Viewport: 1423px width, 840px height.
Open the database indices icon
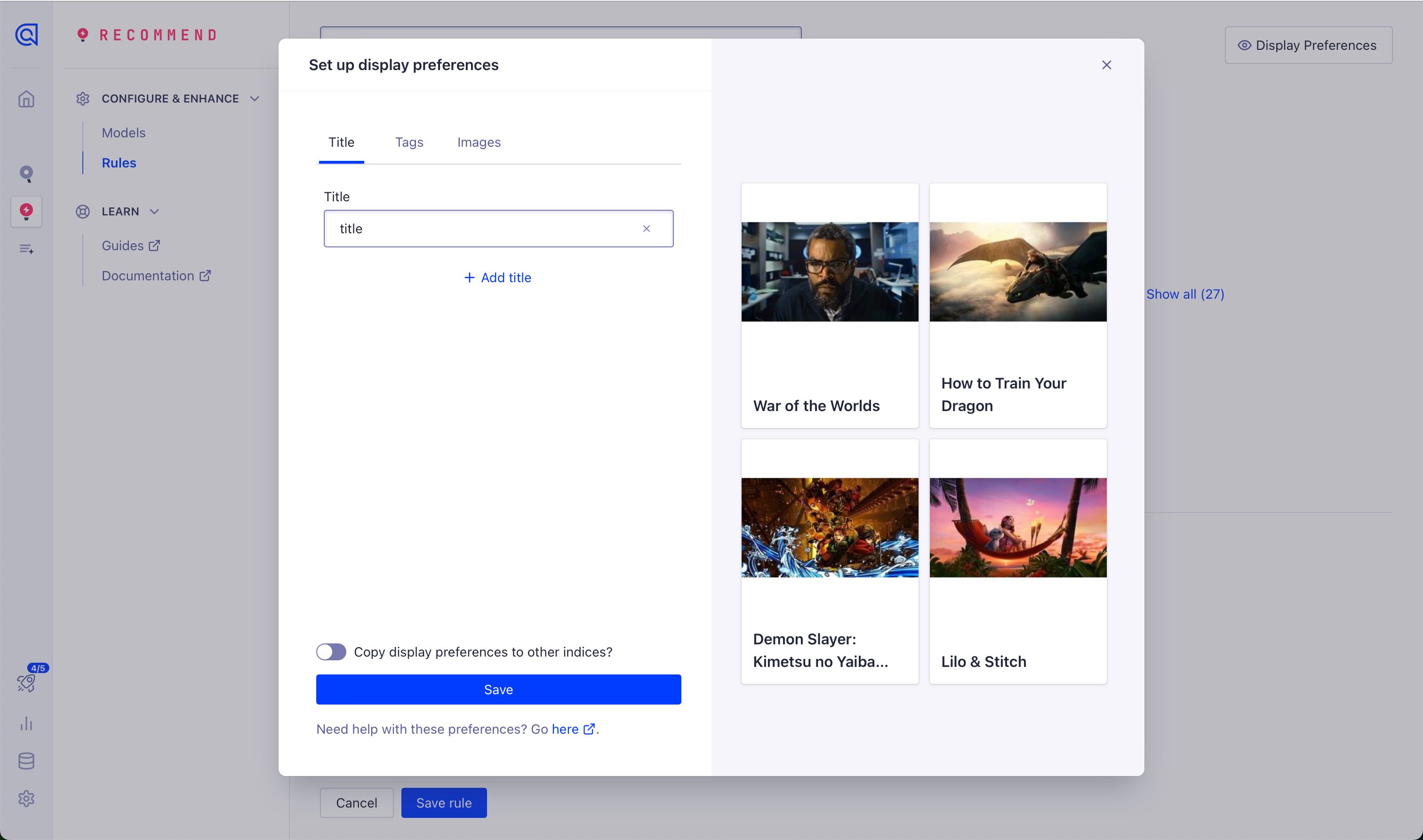click(x=26, y=761)
